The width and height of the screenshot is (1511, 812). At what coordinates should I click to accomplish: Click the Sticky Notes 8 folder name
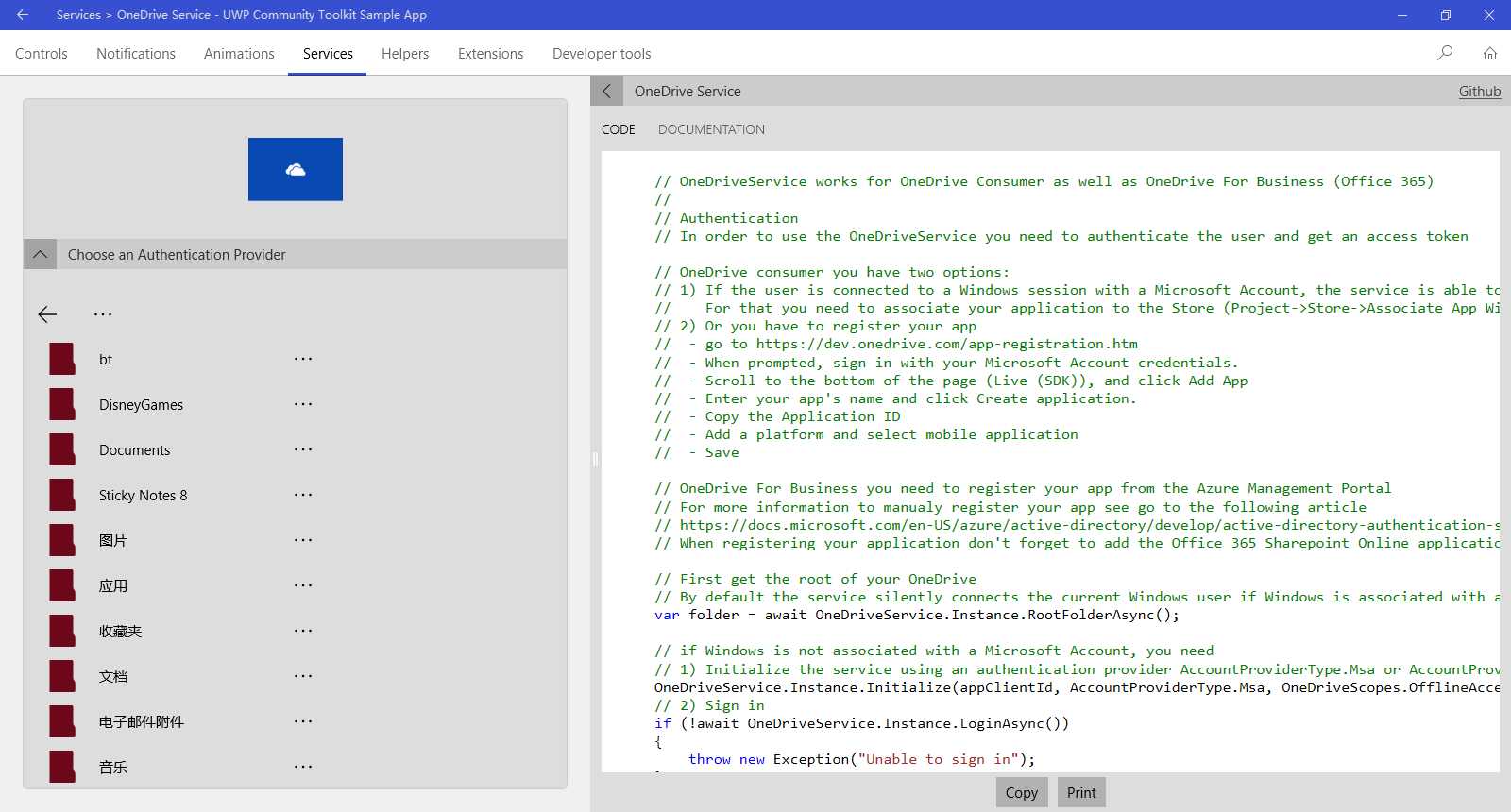coord(143,495)
